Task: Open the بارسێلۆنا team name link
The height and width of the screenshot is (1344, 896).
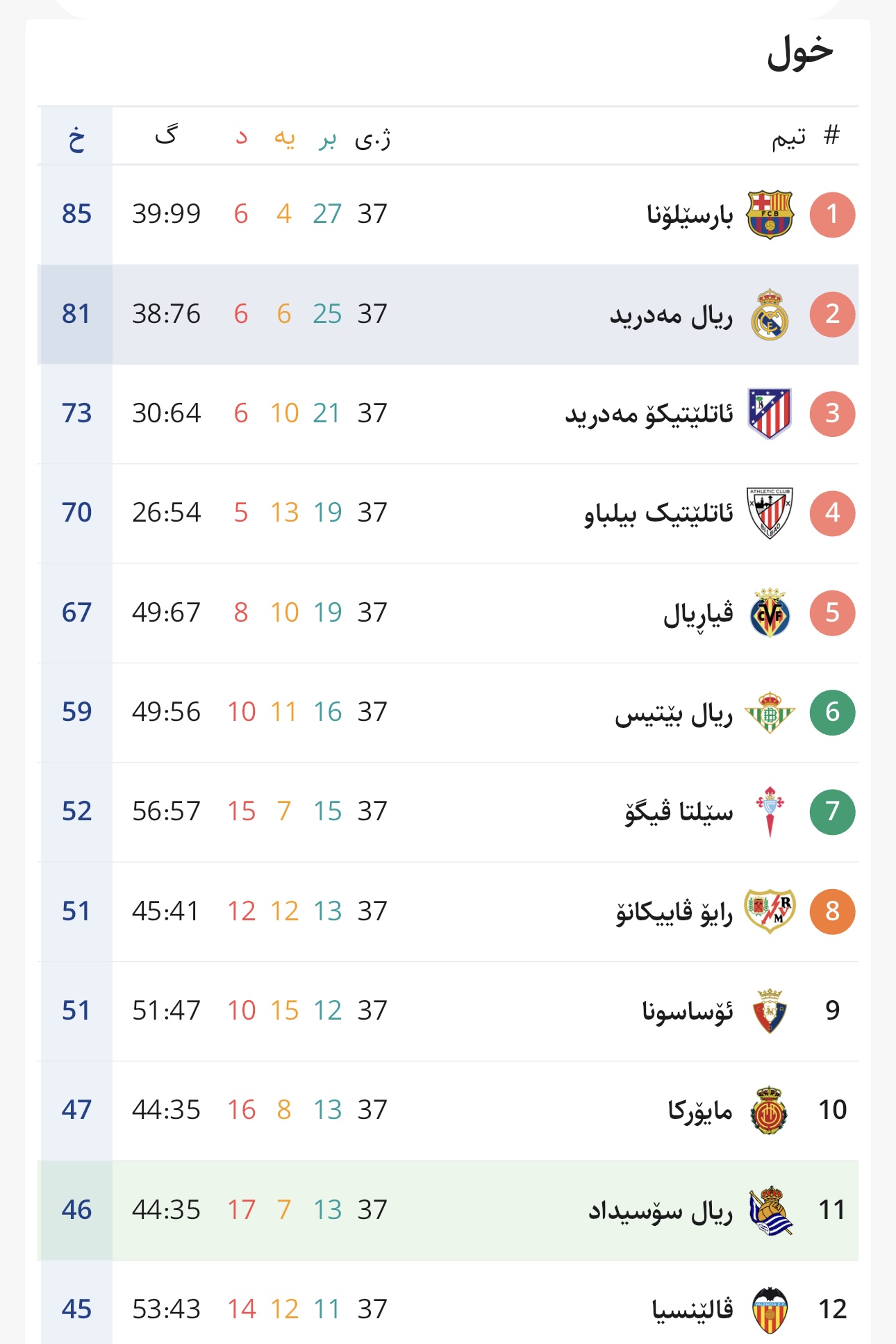Action: pos(690,215)
